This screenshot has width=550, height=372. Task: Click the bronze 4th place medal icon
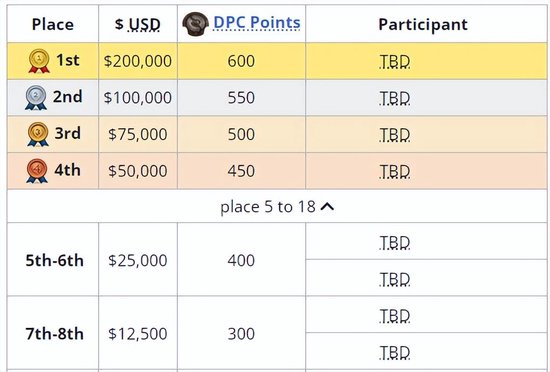coord(37,171)
